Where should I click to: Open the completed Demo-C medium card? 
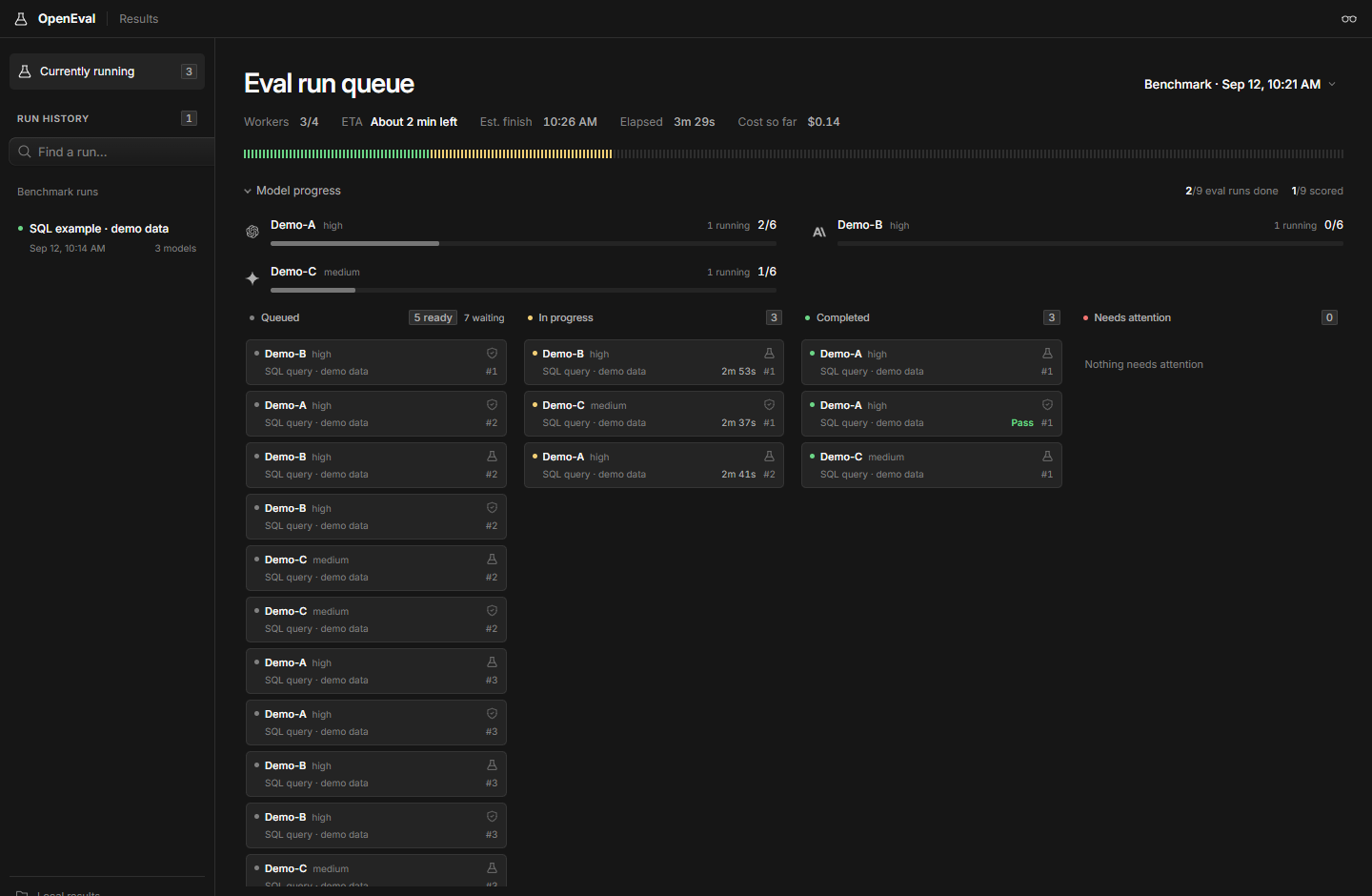(x=932, y=465)
